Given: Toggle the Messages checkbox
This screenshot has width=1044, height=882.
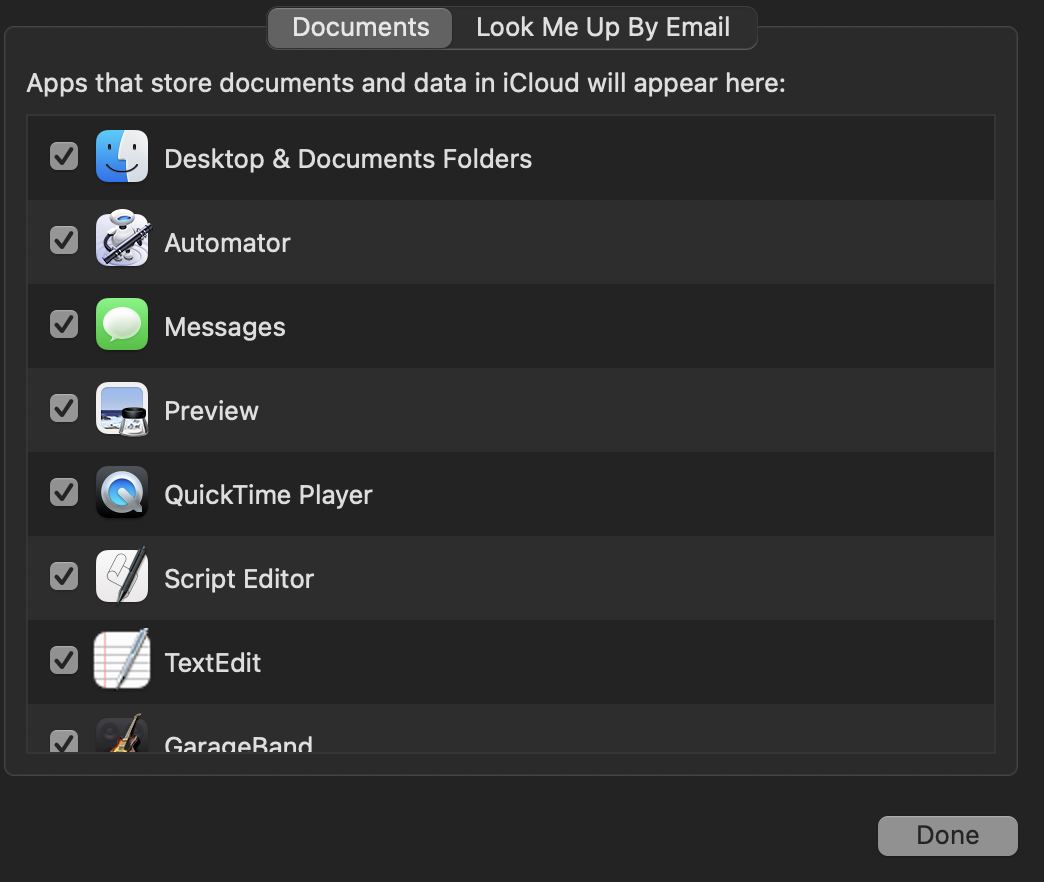Looking at the screenshot, I should click(64, 324).
